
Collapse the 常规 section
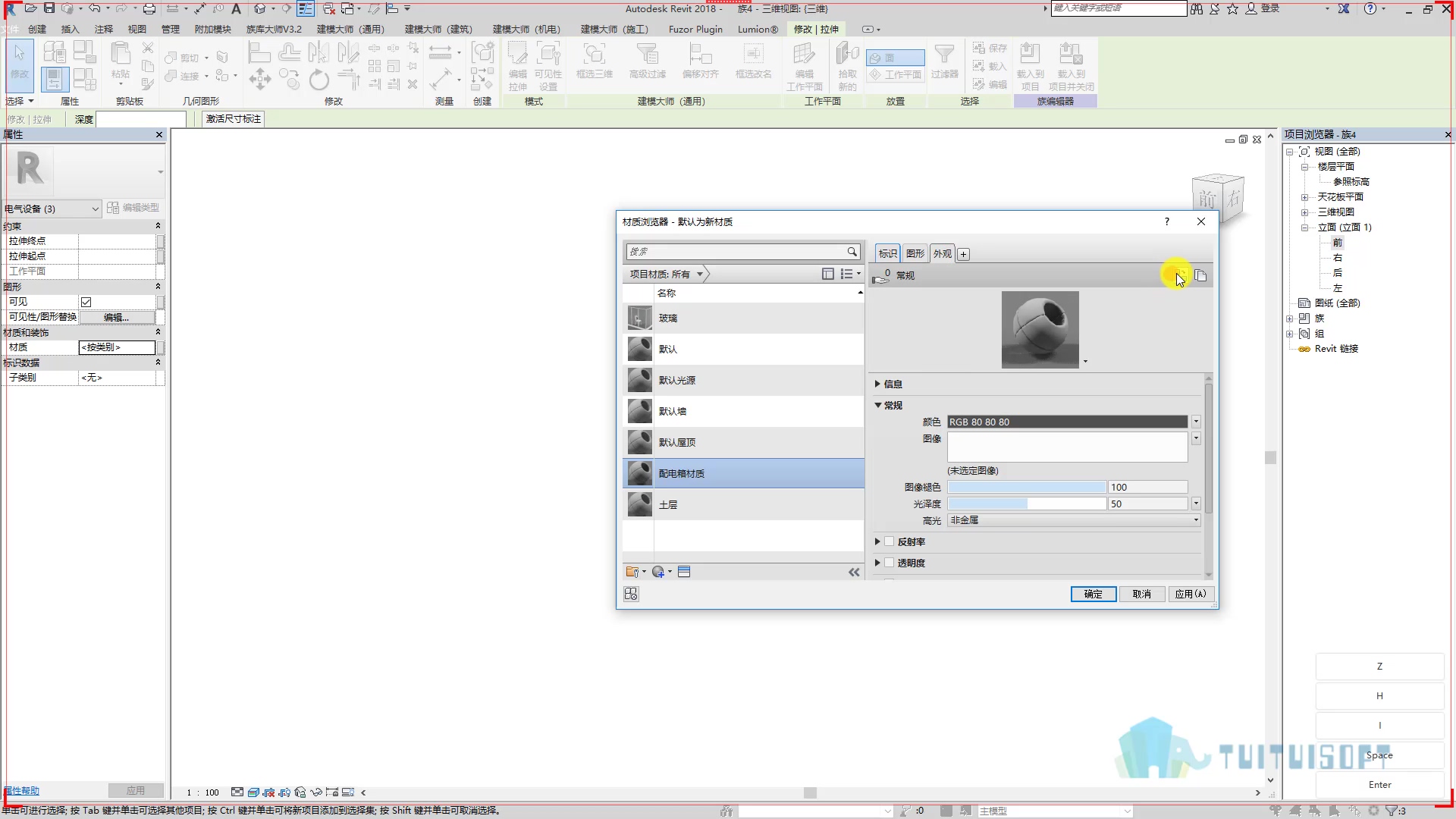(877, 405)
